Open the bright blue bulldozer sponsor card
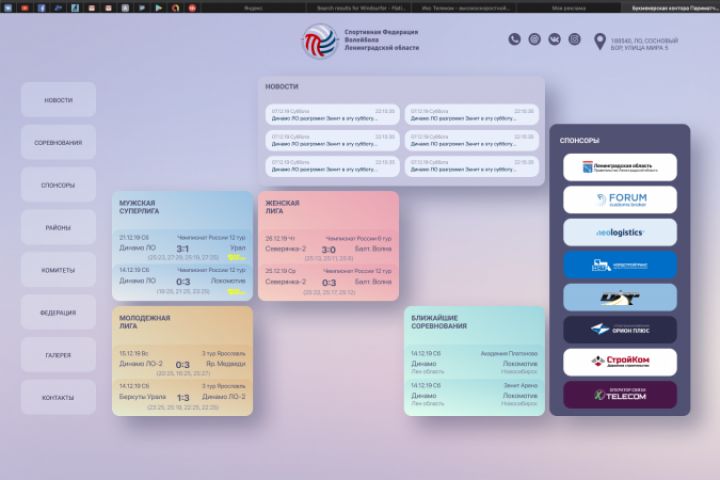 (x=620, y=265)
